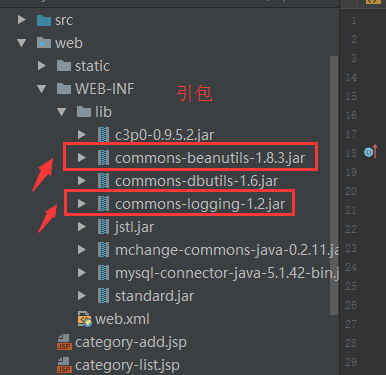
Task: Collapse the WEB-INF folder arrow
Action: coord(42,89)
